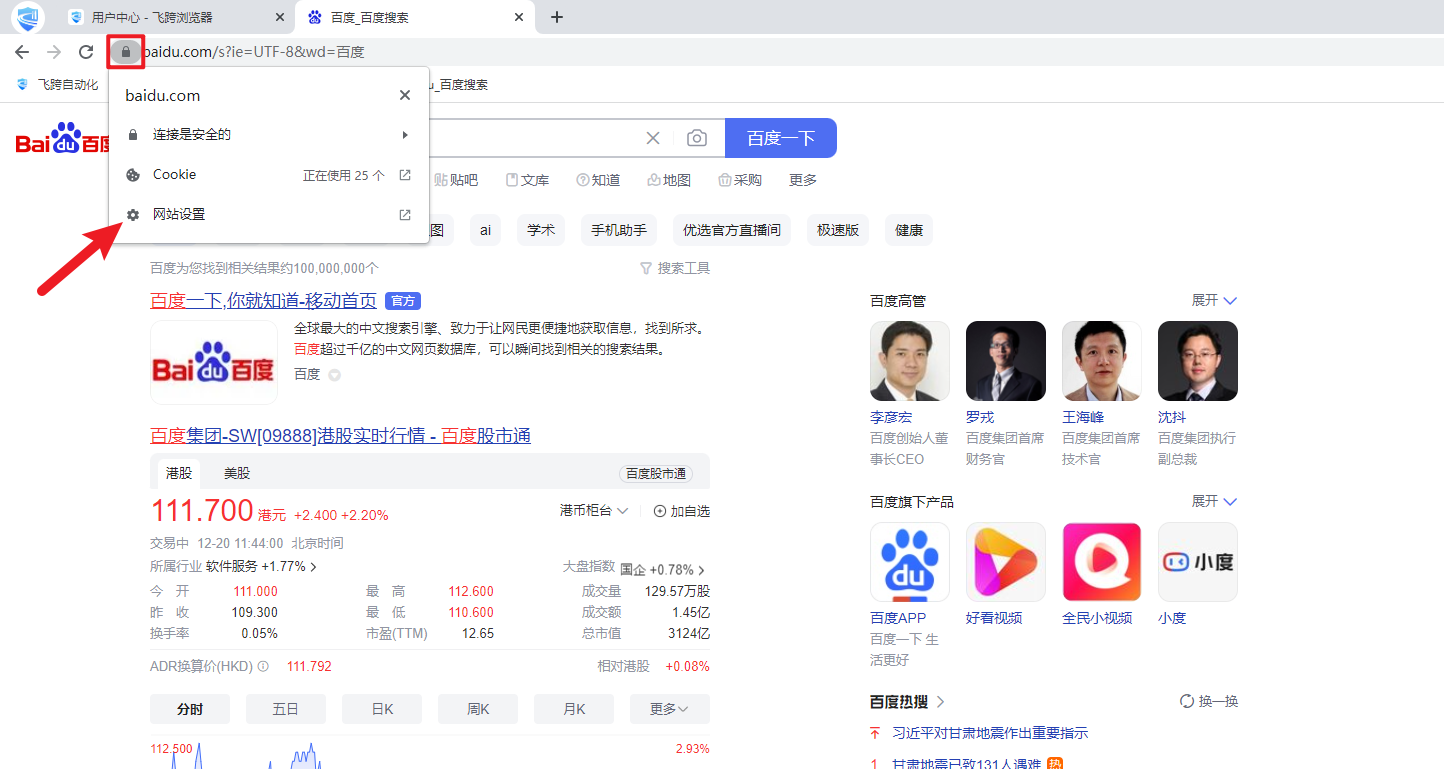Click 全民小视频 product icon
1444x769 pixels.
1102,562
